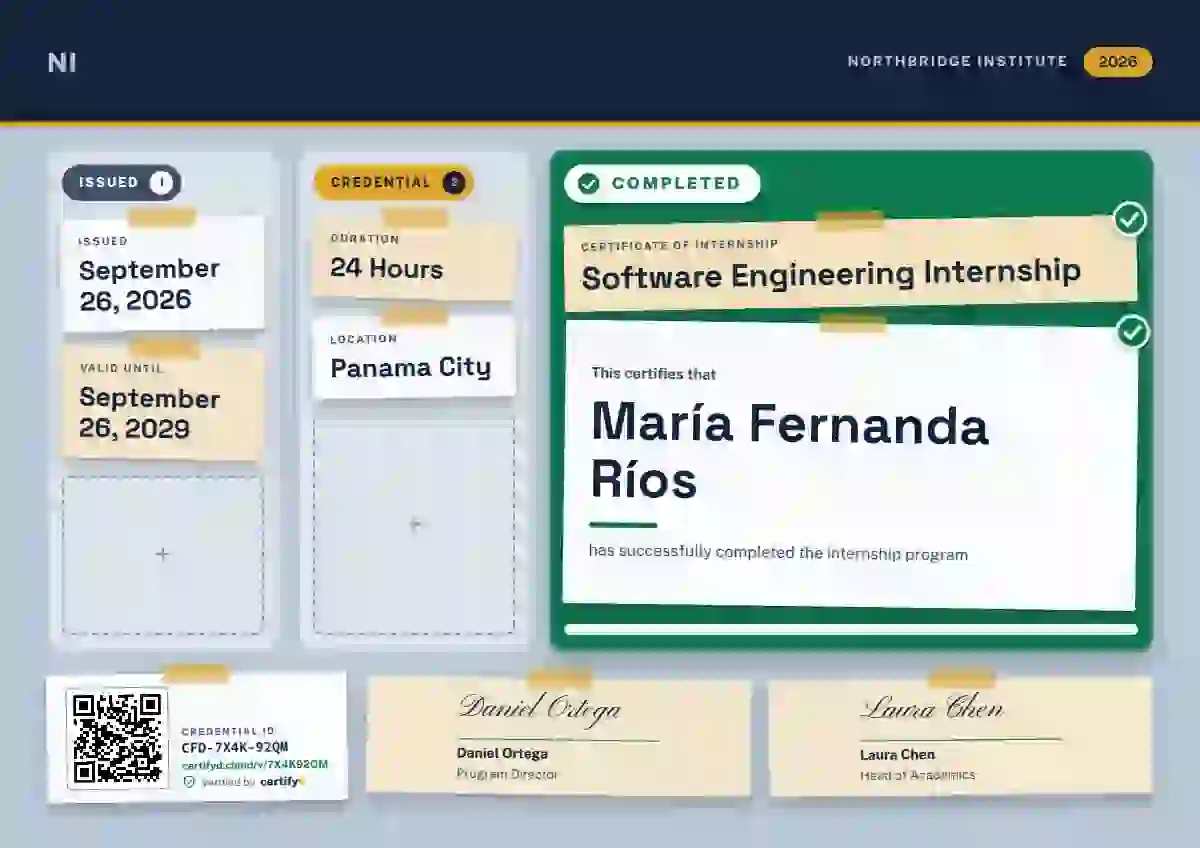Open the Issued September 26, 2026 card

pos(163,274)
